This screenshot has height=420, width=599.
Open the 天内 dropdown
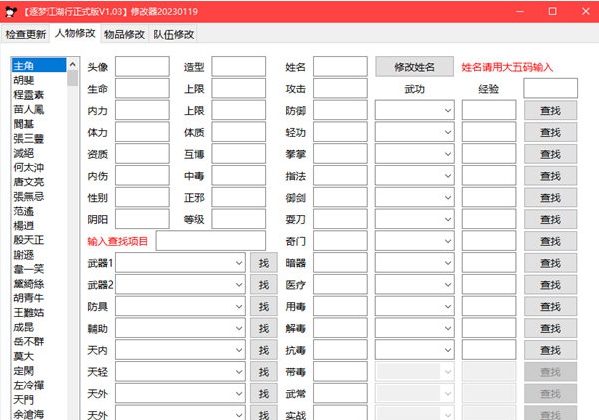[180, 350]
